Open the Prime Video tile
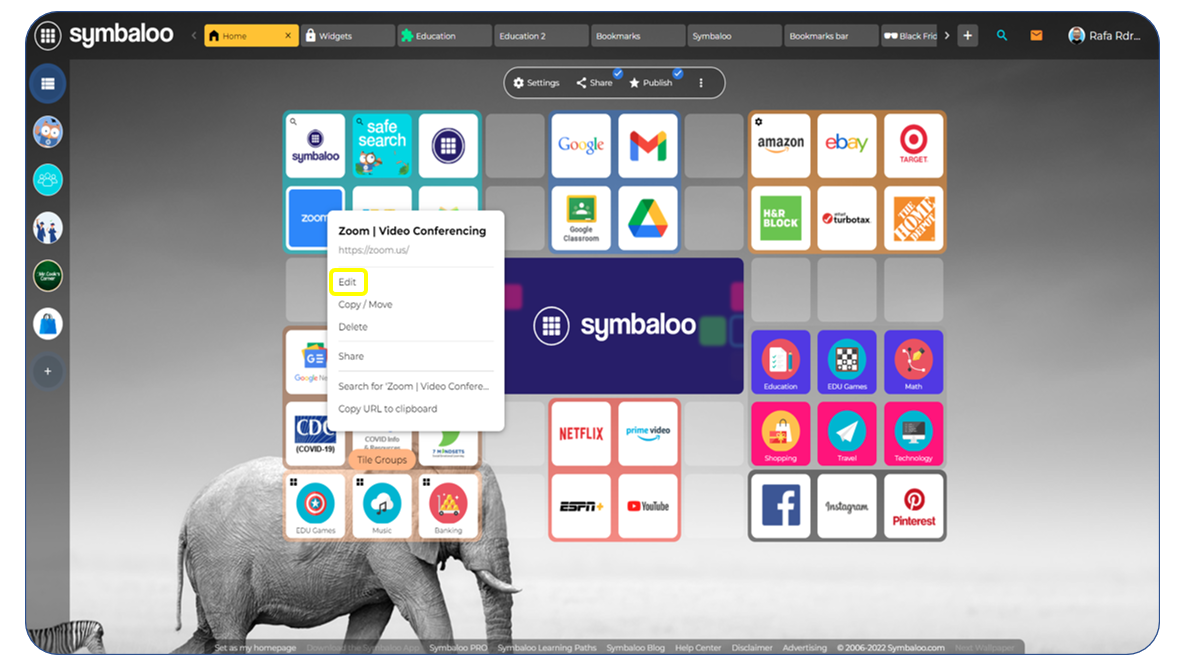This screenshot has width=1180, height=668. [x=648, y=434]
